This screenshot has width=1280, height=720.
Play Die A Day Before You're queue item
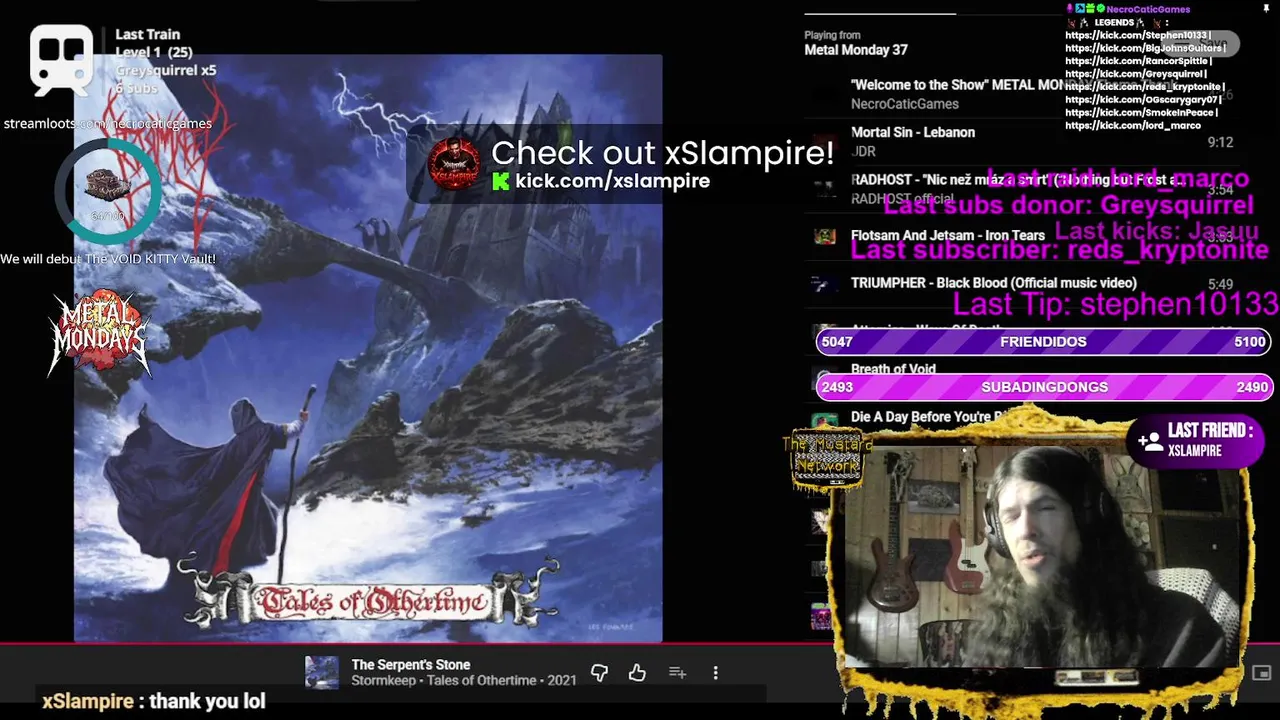[927, 417]
